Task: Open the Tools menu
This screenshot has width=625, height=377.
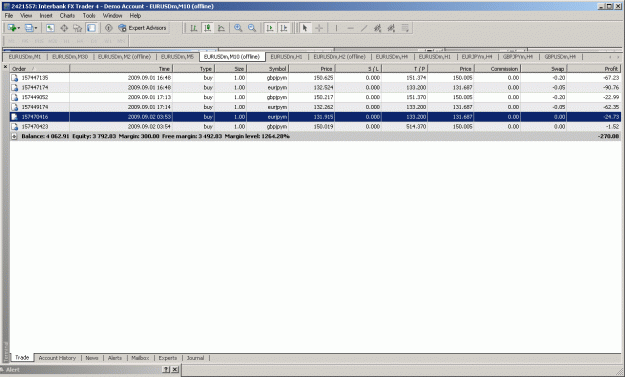Action: (x=89, y=16)
